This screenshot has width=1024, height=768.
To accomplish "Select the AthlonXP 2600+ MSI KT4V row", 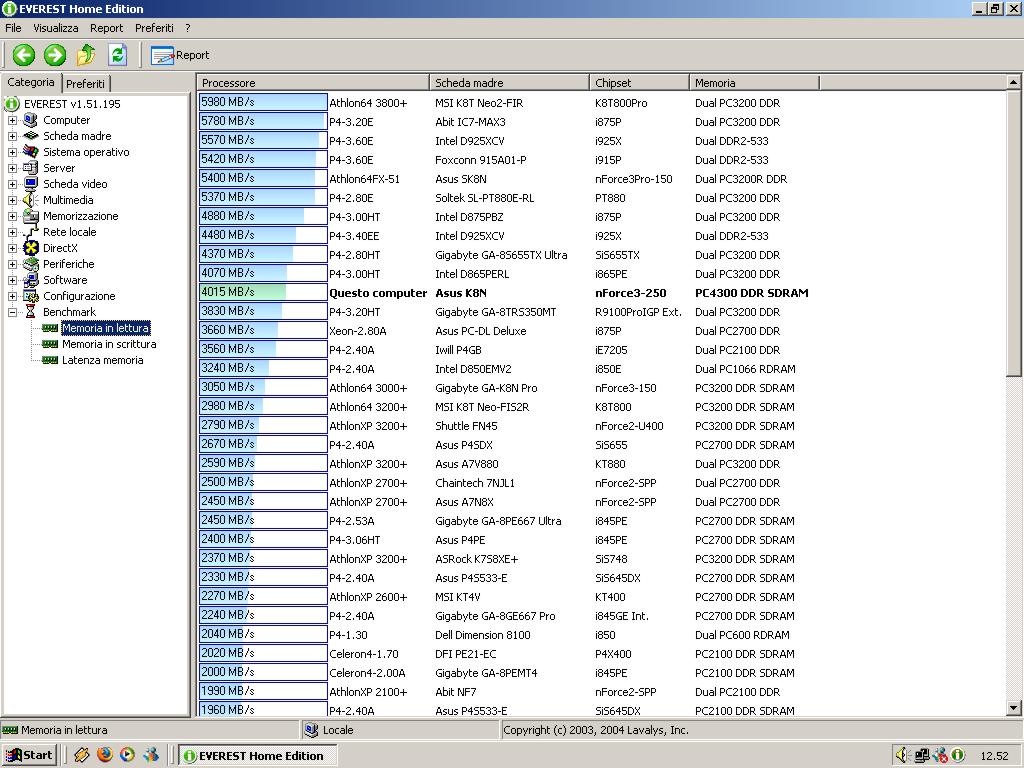I will point(601,597).
